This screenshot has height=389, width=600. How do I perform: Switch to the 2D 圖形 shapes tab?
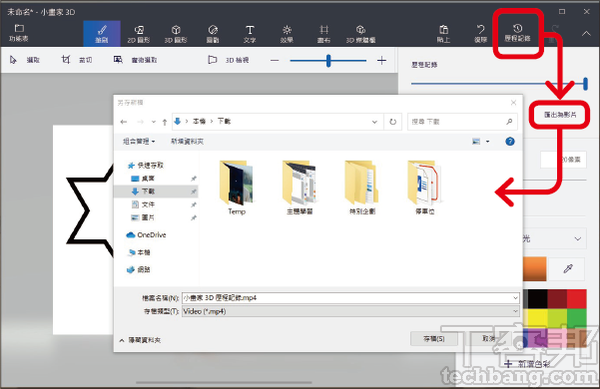tap(139, 34)
